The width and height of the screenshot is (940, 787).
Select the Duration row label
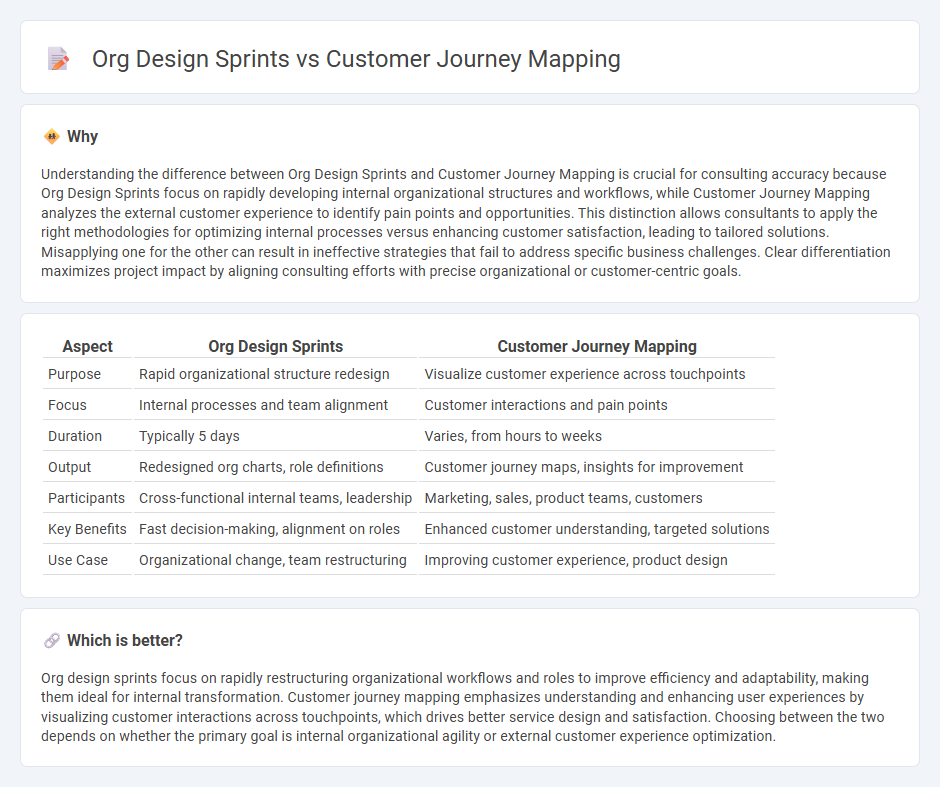(x=75, y=436)
